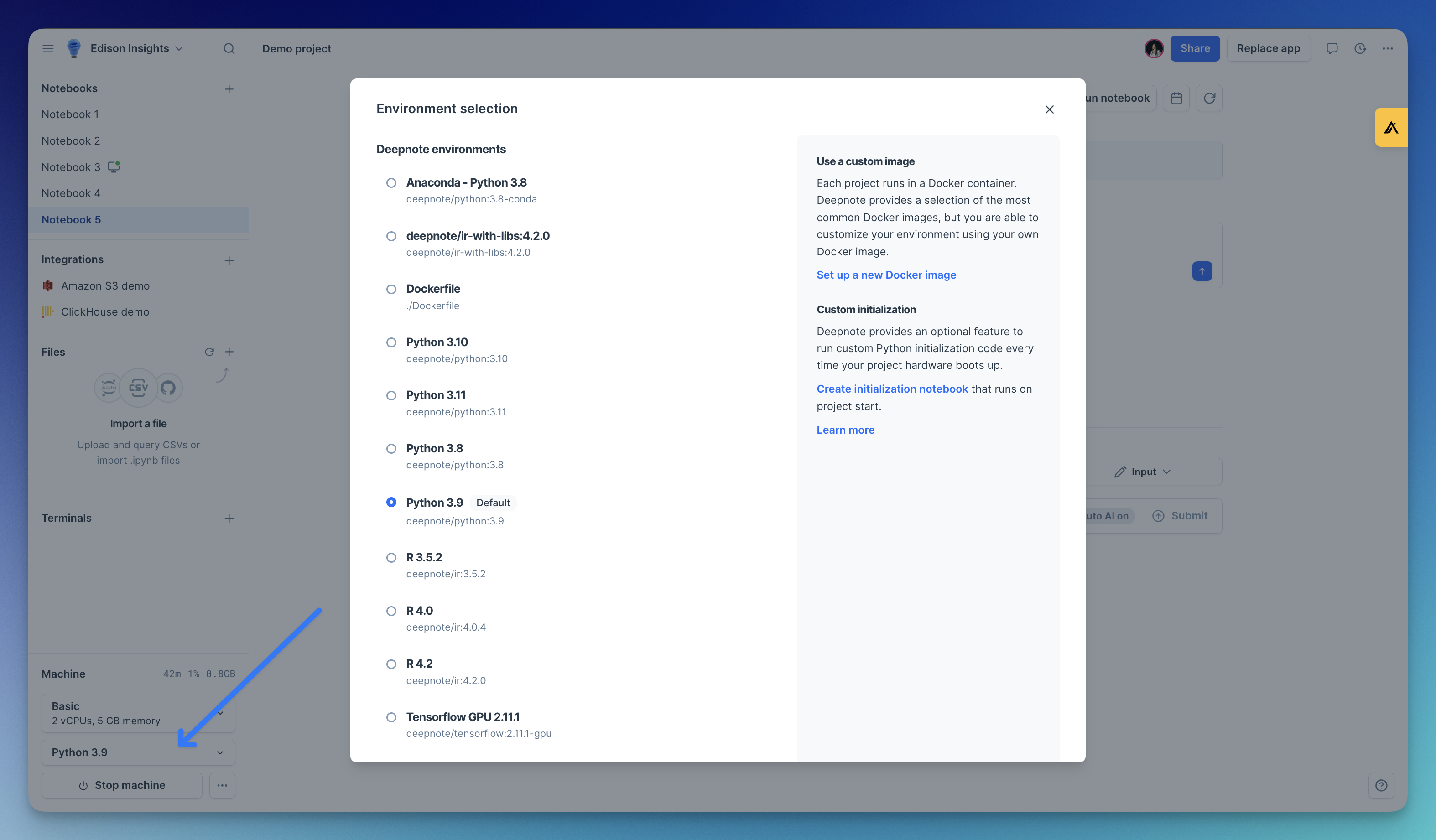Image resolution: width=1436 pixels, height=840 pixels.
Task: Open the schedule calendar icon
Action: point(1176,99)
